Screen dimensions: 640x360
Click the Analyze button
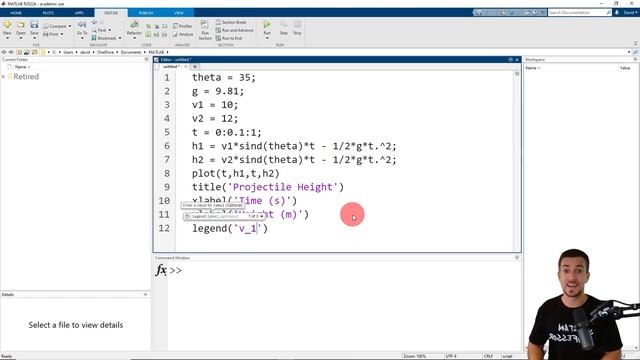click(183, 34)
